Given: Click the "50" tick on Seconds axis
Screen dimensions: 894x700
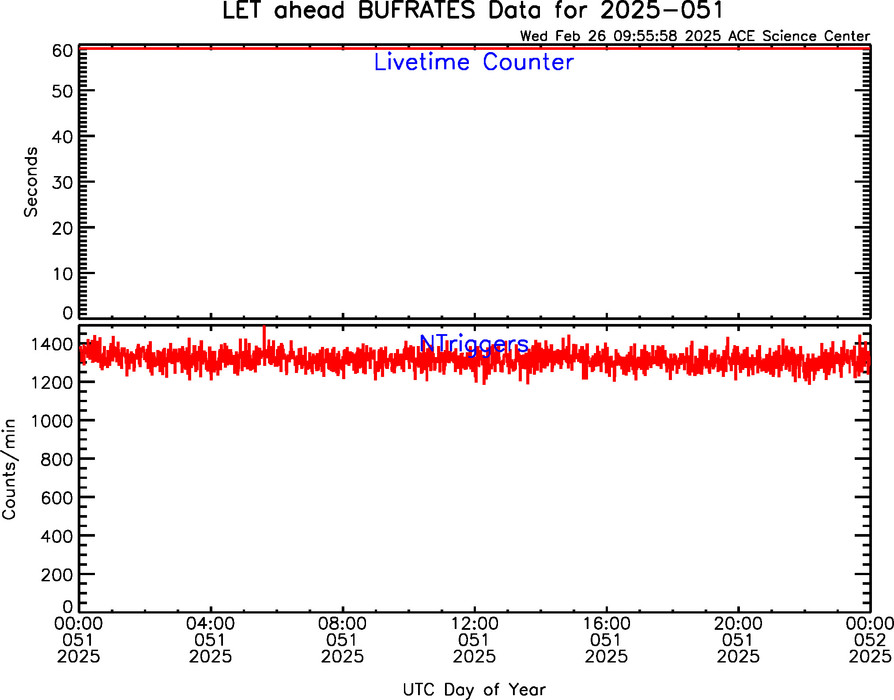Looking at the screenshot, I should [x=62, y=91].
